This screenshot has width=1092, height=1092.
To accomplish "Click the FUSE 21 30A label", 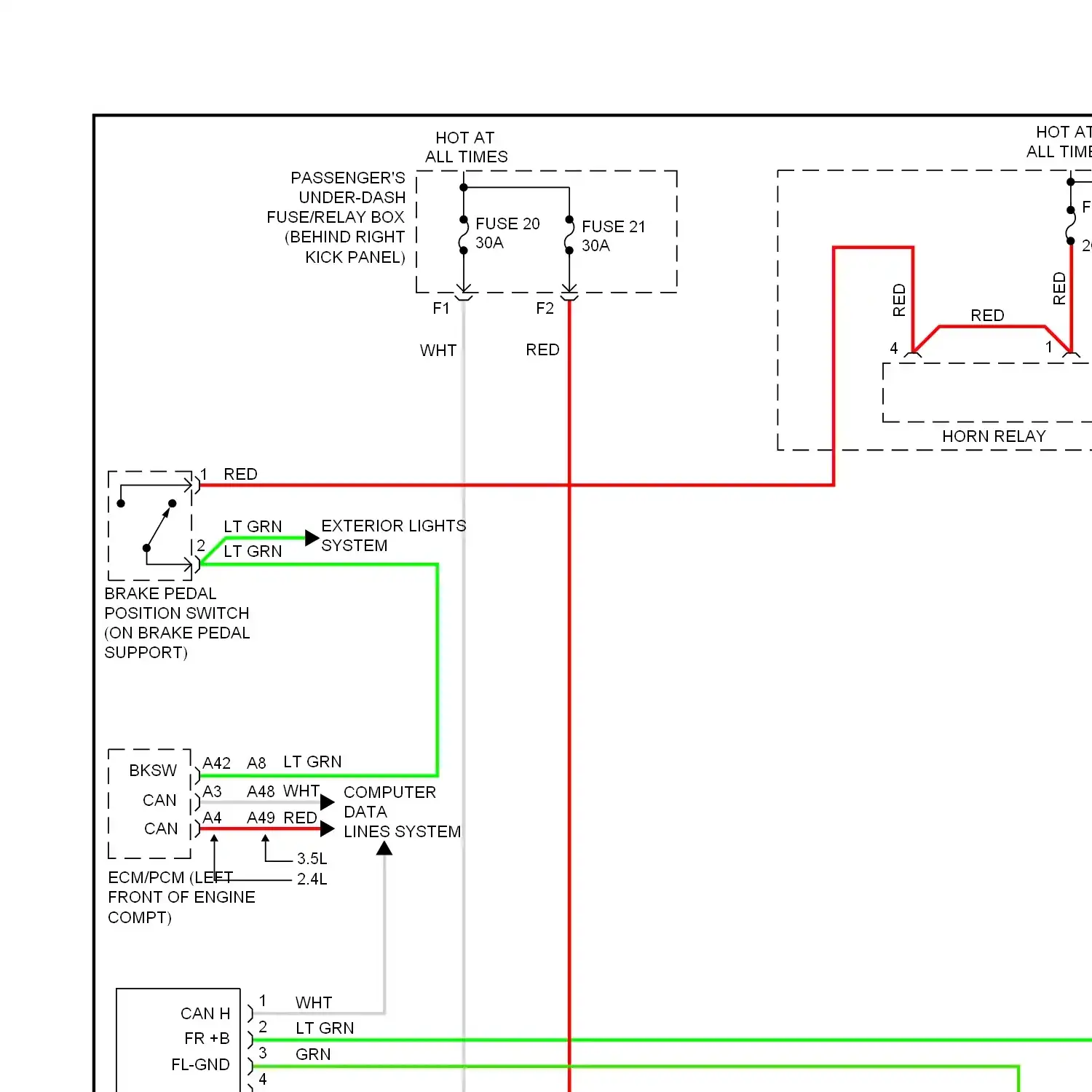I will (x=614, y=236).
